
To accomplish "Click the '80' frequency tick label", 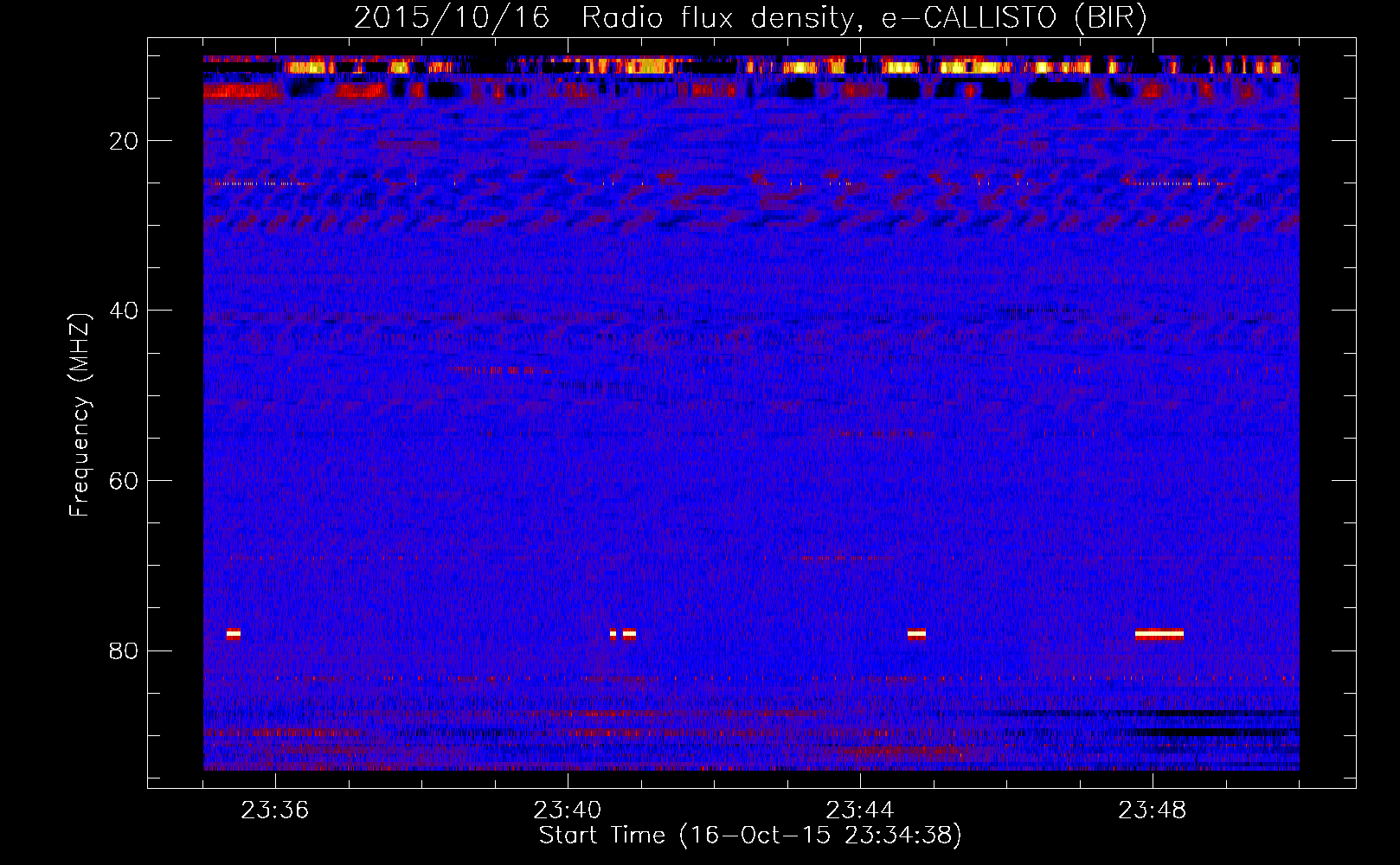I will [x=125, y=650].
